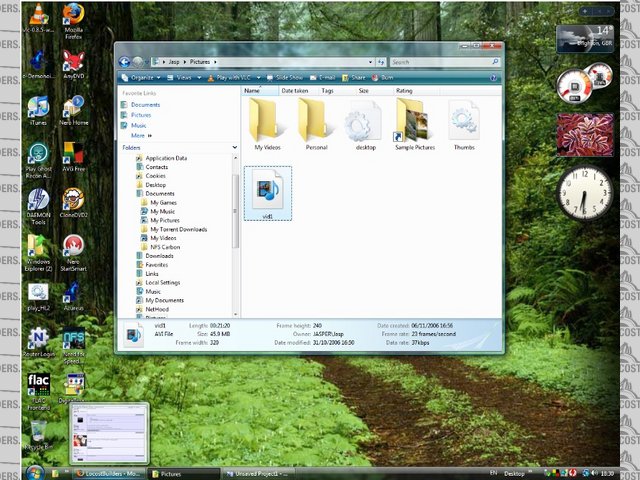Expand the More favorite links
This screenshot has width=640, height=480.
point(139,135)
